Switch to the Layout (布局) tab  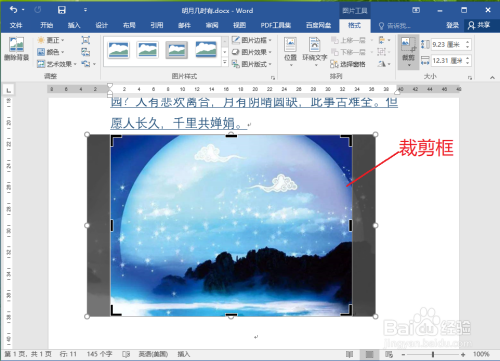pyautogui.click(x=129, y=25)
